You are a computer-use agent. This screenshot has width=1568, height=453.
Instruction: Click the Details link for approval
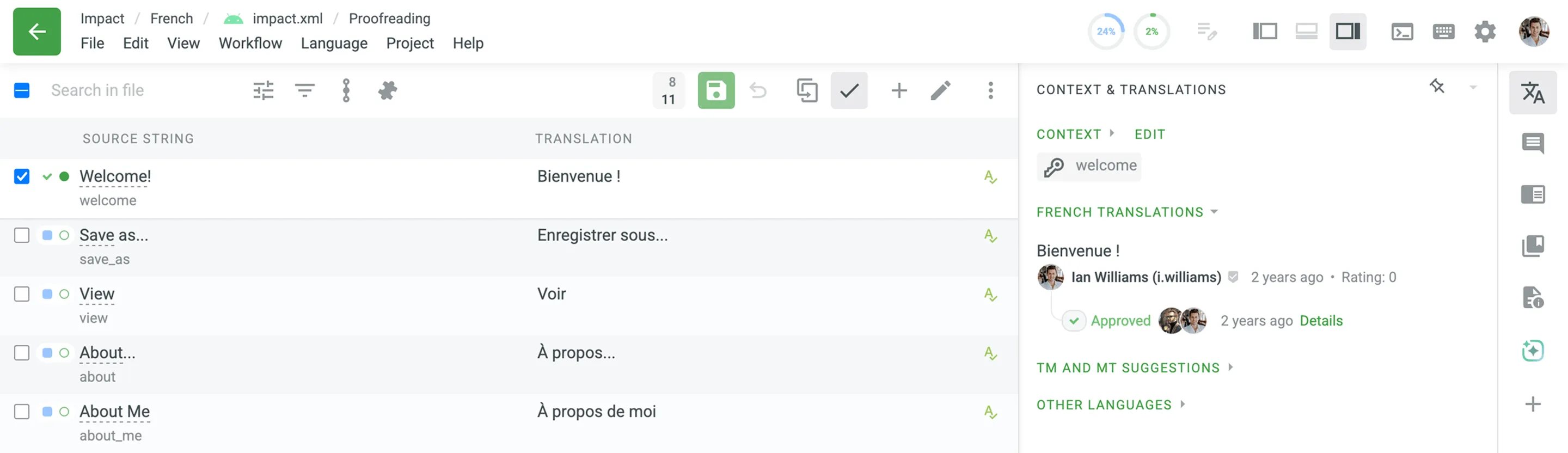tap(1321, 321)
